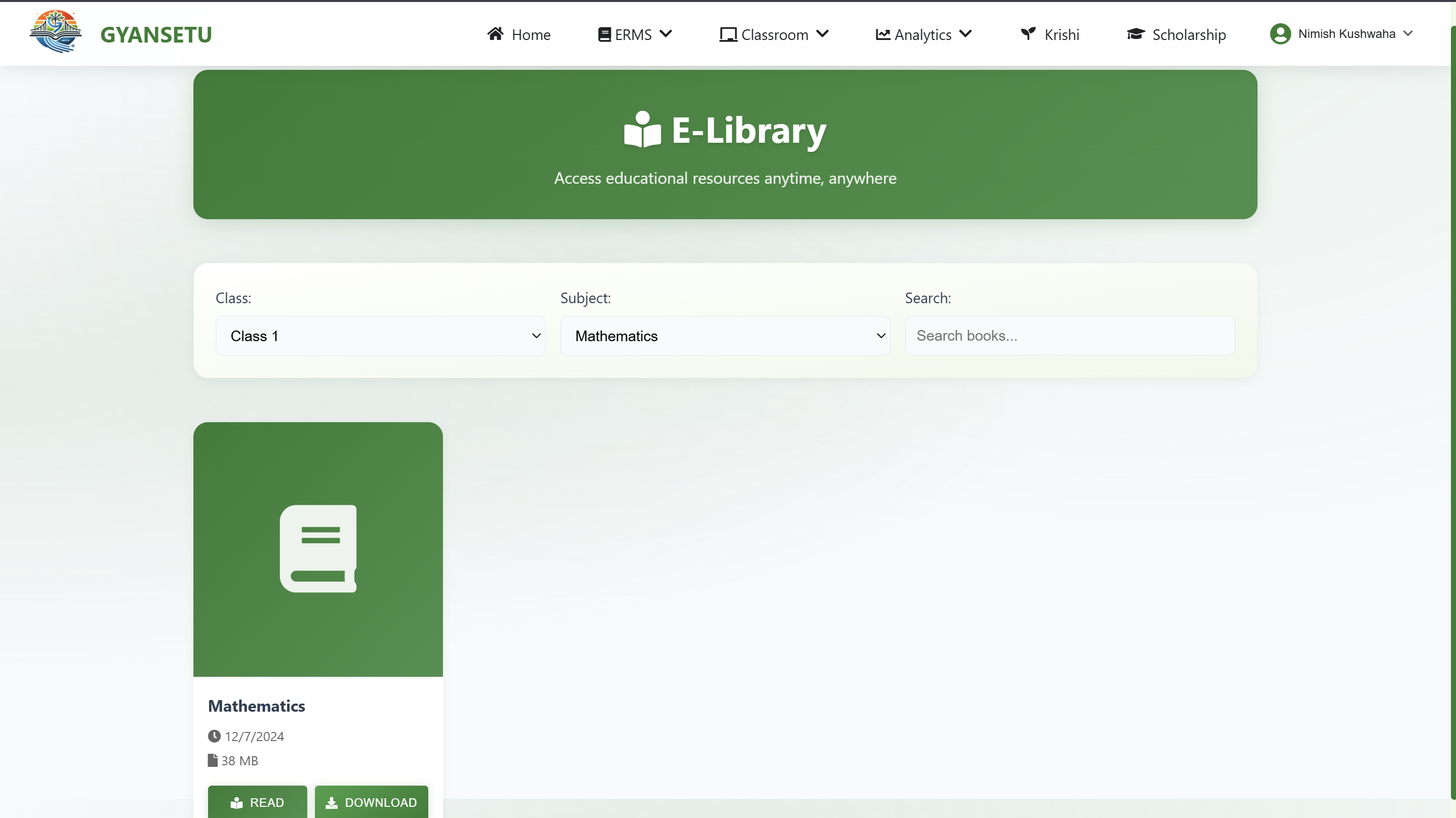
Task: Click the Classroom laptop icon
Action: click(x=728, y=34)
